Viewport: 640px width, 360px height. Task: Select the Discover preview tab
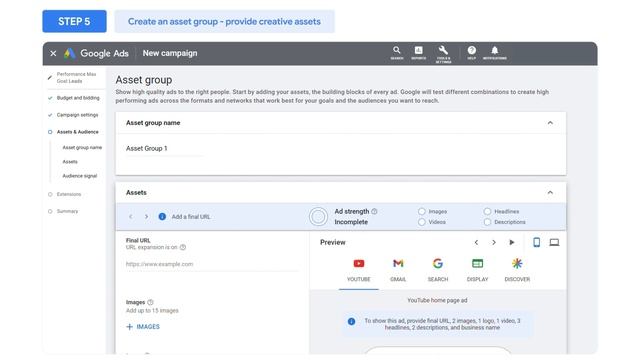coord(517,271)
